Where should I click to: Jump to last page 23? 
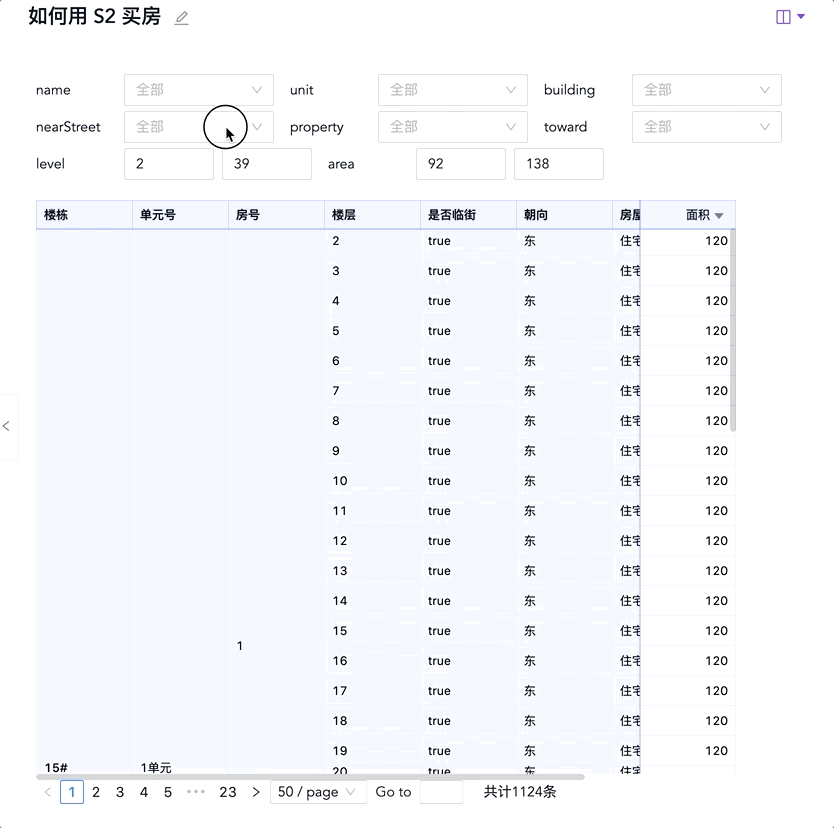(228, 792)
